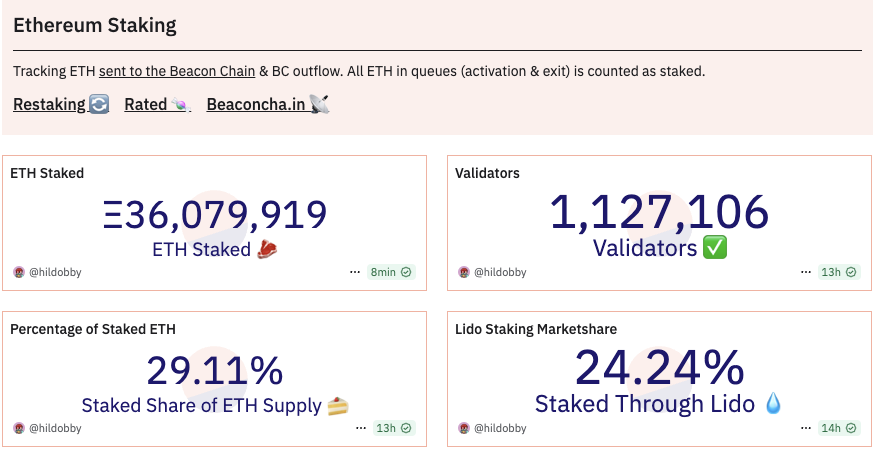Click the 14h refresh status badge
The width and height of the screenshot is (879, 459).
coord(838,428)
